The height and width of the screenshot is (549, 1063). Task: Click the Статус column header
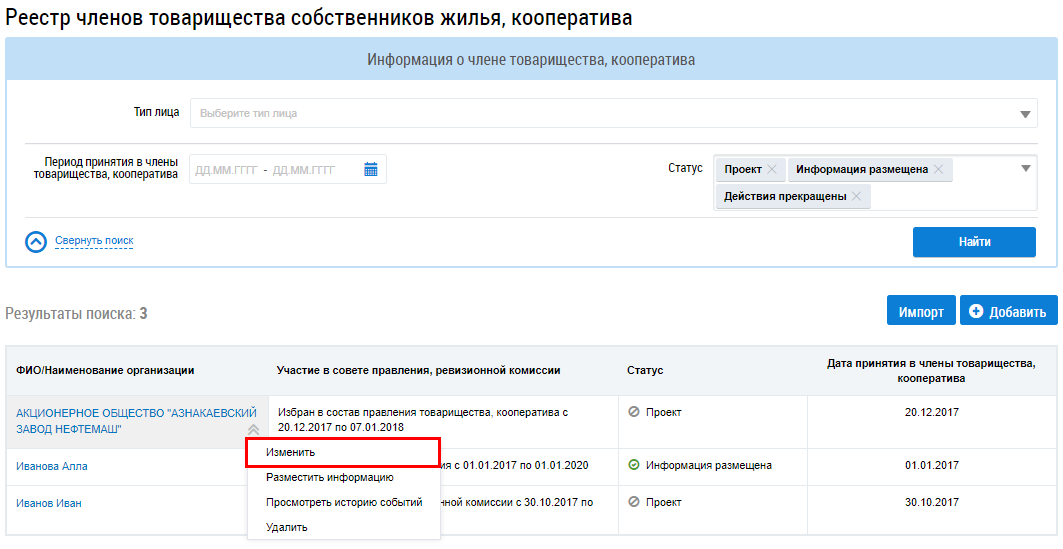pyautogui.click(x=645, y=371)
